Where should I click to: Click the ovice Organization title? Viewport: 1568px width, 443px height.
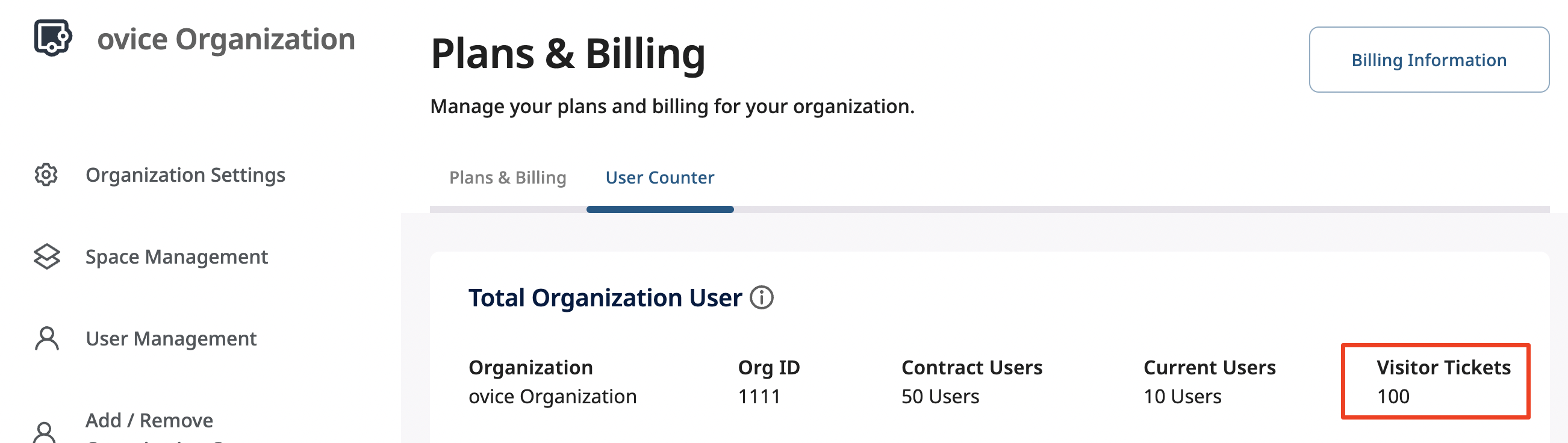click(226, 39)
